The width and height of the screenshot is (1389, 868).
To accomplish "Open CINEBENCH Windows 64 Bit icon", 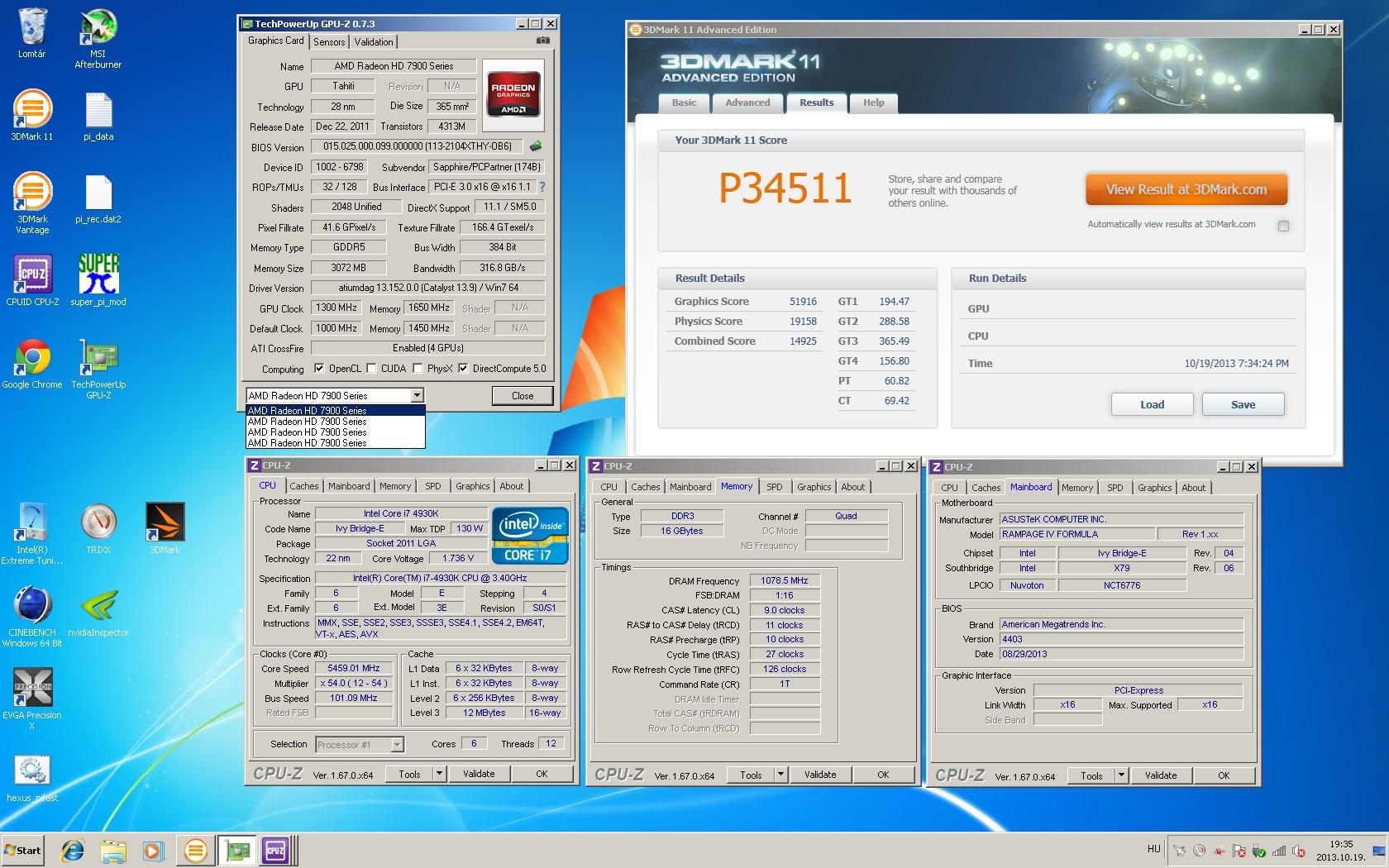I will [31, 617].
